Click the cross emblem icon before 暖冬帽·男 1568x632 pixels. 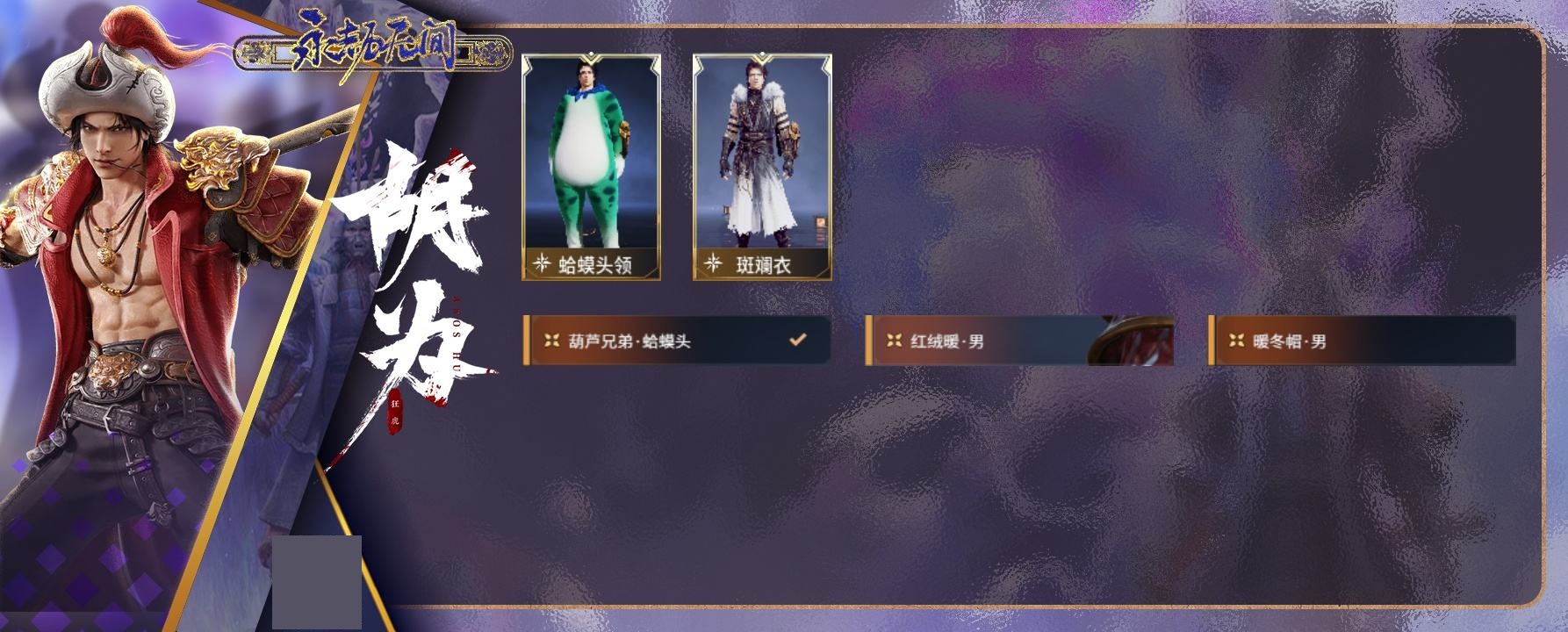(1236, 341)
